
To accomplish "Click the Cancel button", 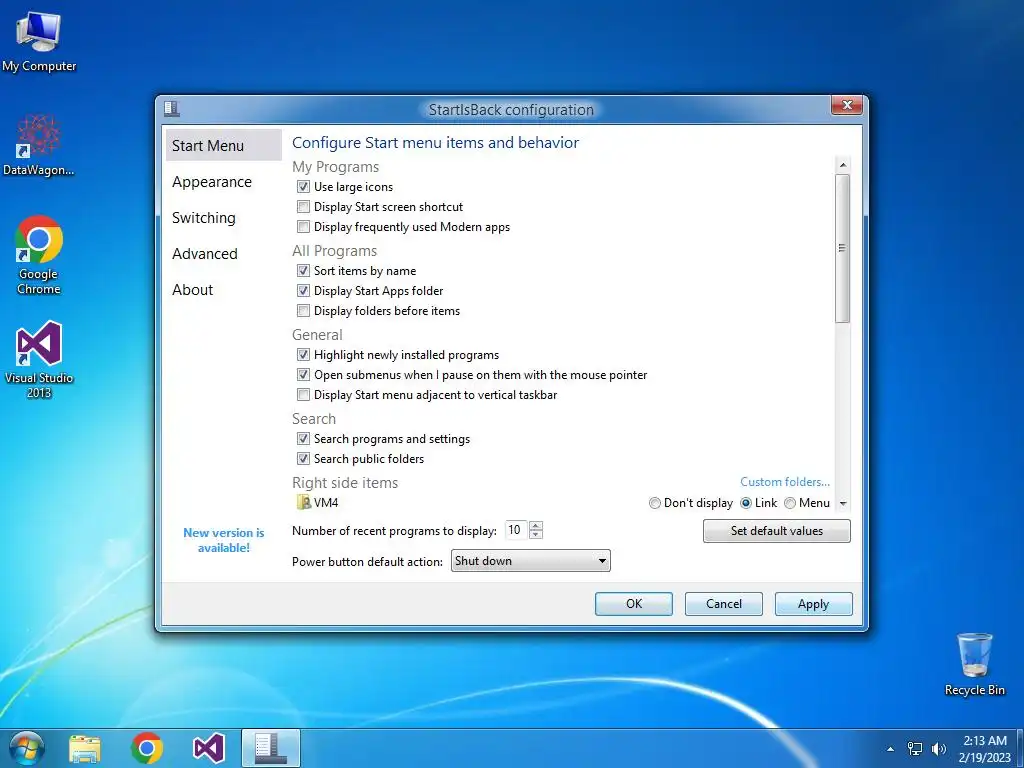I will 724,604.
